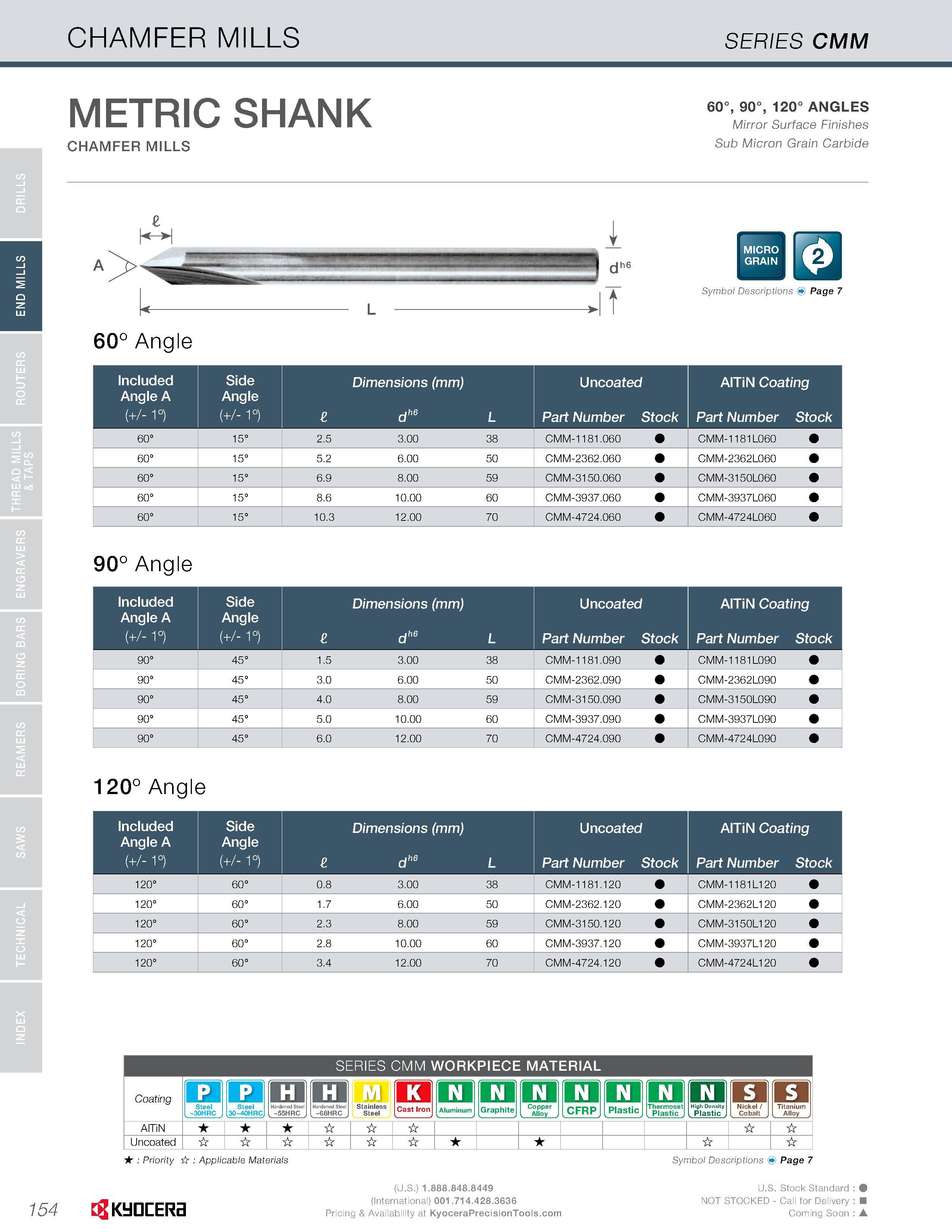
Task: Open the Boring Bars section tab
Action: 21,657
